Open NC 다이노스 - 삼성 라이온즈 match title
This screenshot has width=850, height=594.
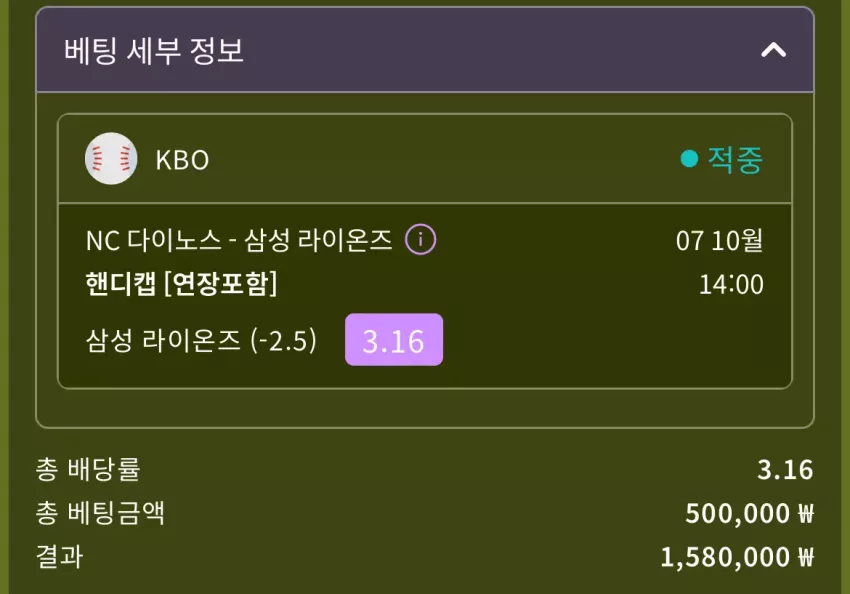point(239,240)
